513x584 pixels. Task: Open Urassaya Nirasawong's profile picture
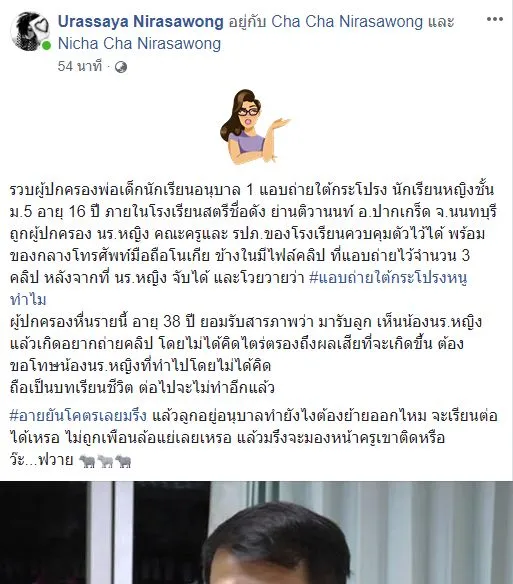pos(29,31)
